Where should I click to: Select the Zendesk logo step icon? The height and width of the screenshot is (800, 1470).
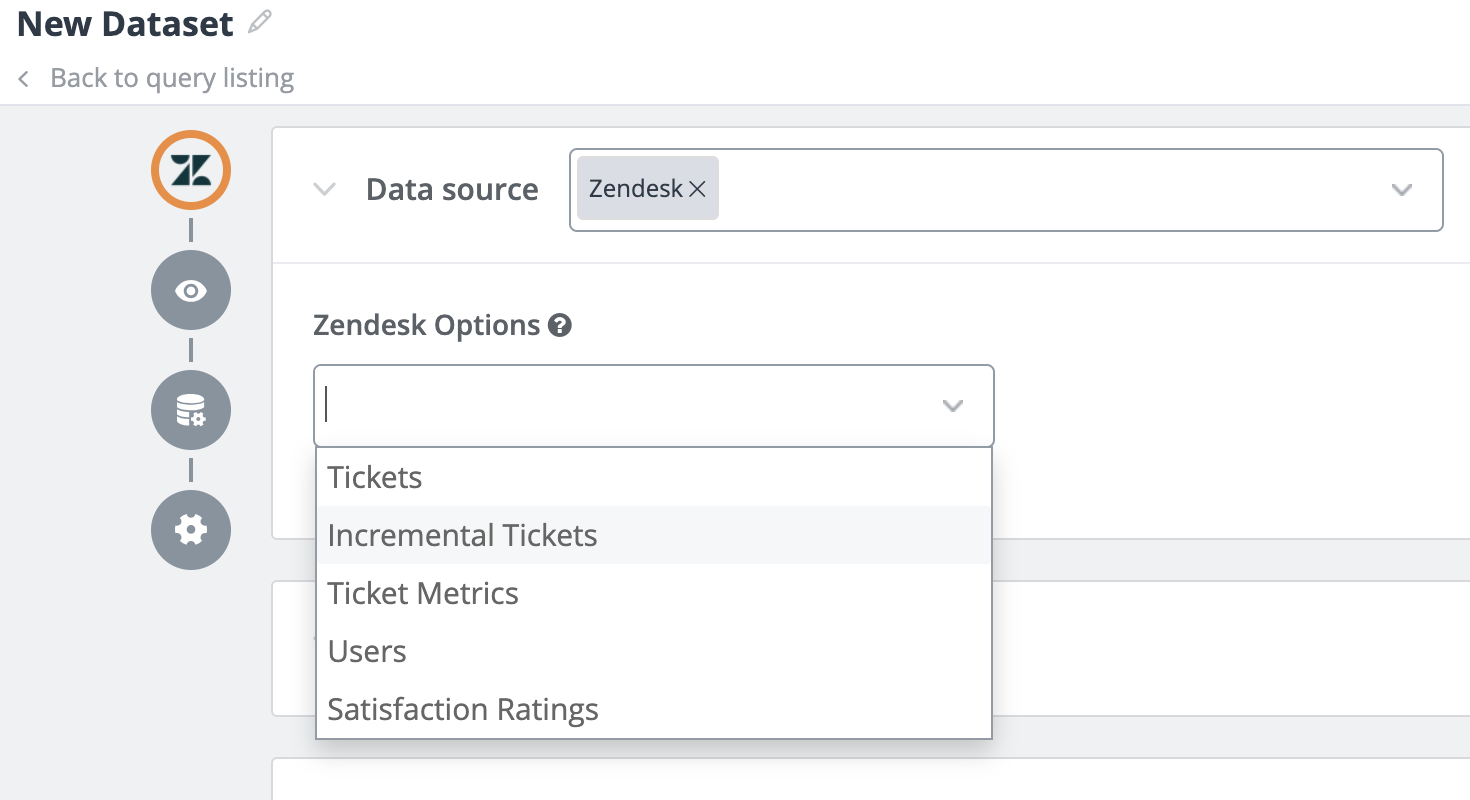(x=191, y=170)
